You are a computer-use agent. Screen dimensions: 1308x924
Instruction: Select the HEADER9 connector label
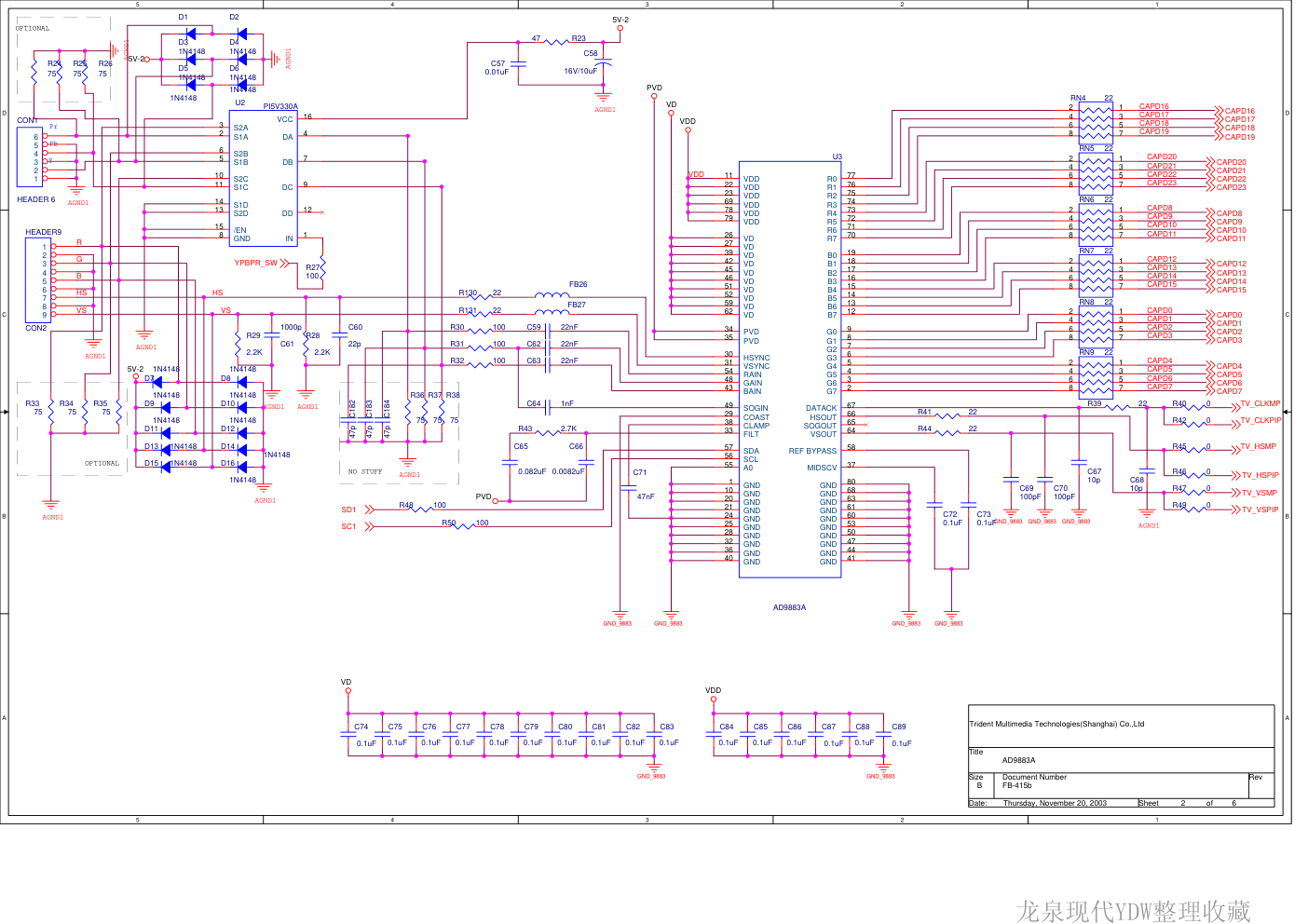point(44,232)
